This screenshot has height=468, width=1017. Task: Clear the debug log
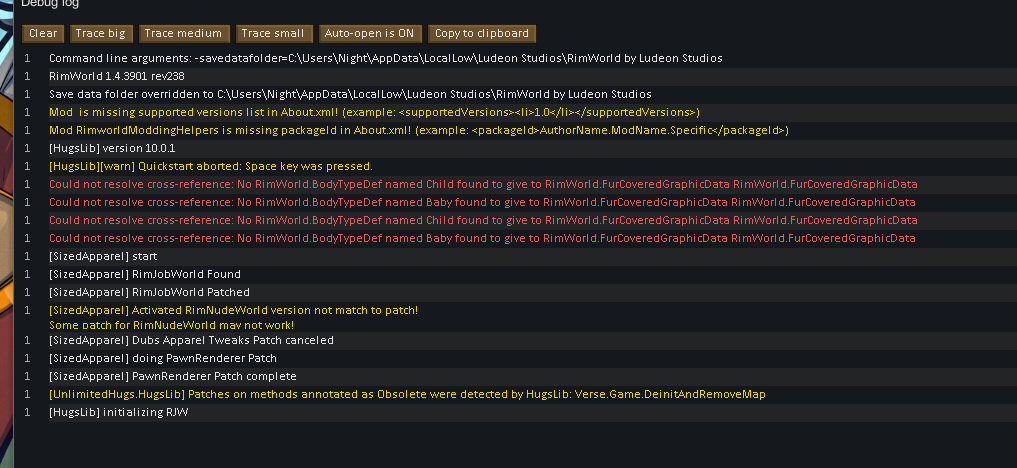coord(43,34)
